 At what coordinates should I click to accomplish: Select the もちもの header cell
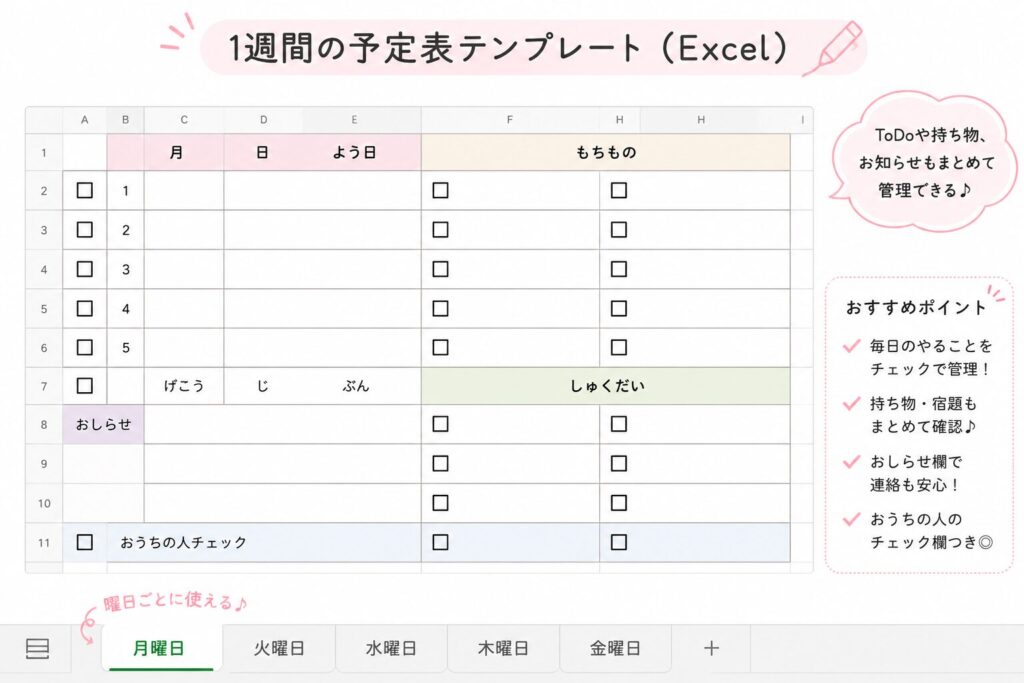pos(606,152)
